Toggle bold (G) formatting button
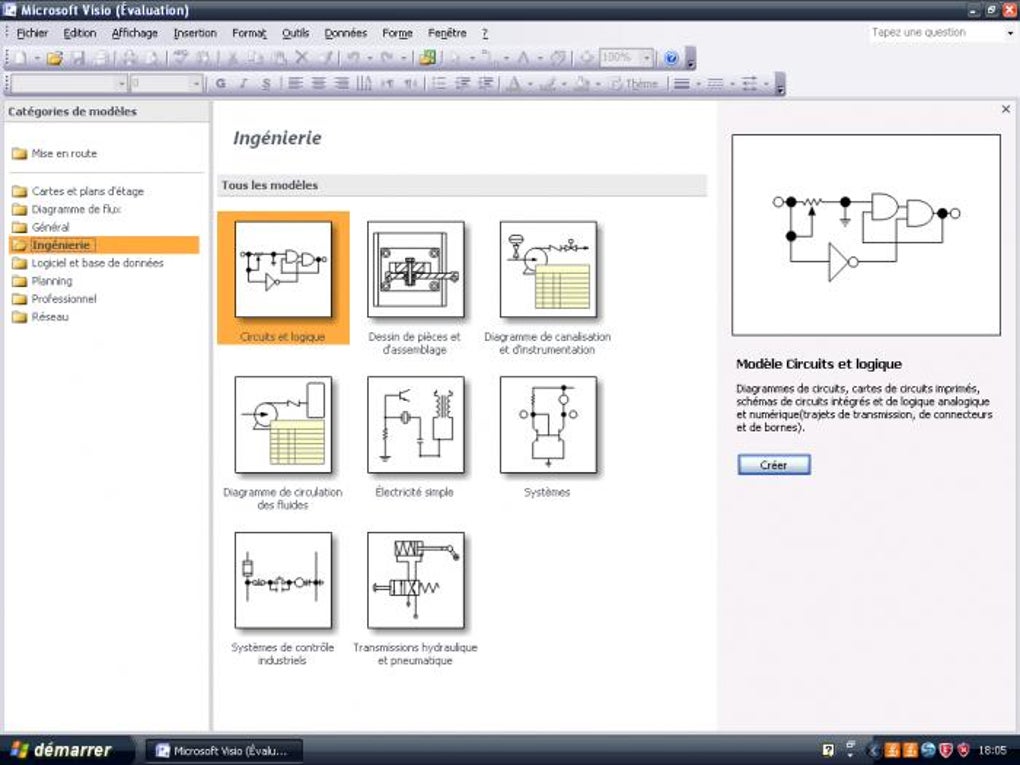Viewport: 1020px width, 765px height. (221, 84)
